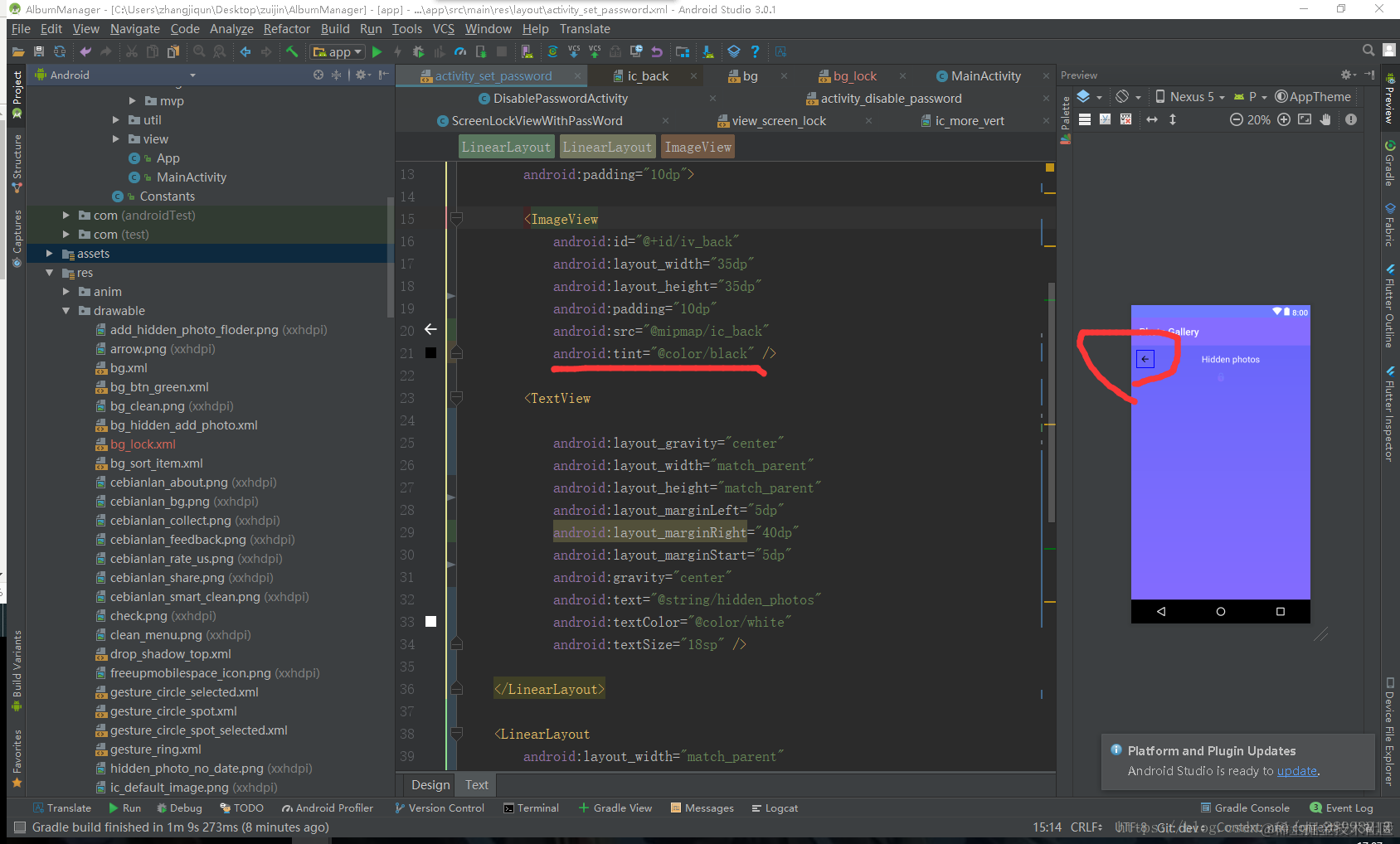This screenshot has height=844, width=1400.
Task: Expand the anim folder
Action: coord(66,292)
